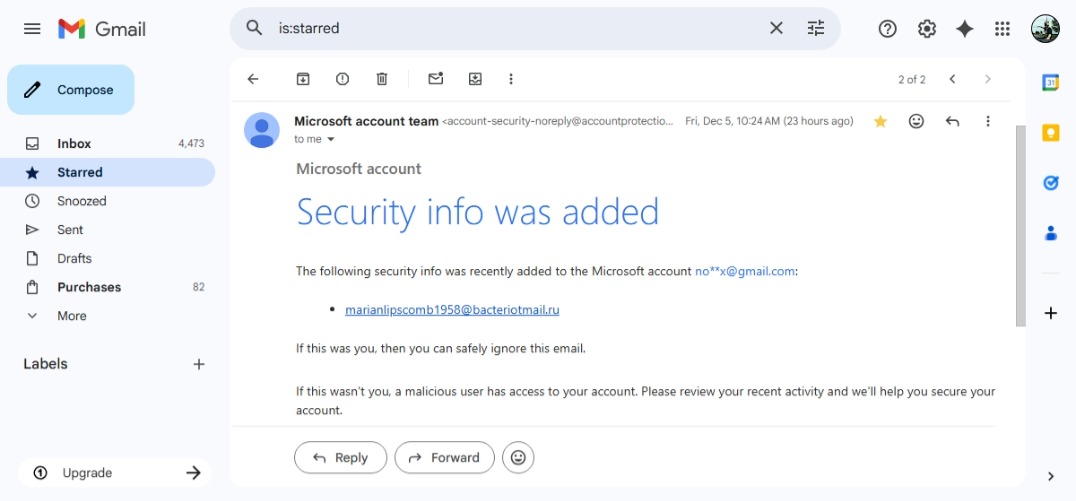Viewport: 1076px width, 501px height.
Task: Open the marianlipscomb1958@bacteriotmail.ru link
Action: click(452, 310)
